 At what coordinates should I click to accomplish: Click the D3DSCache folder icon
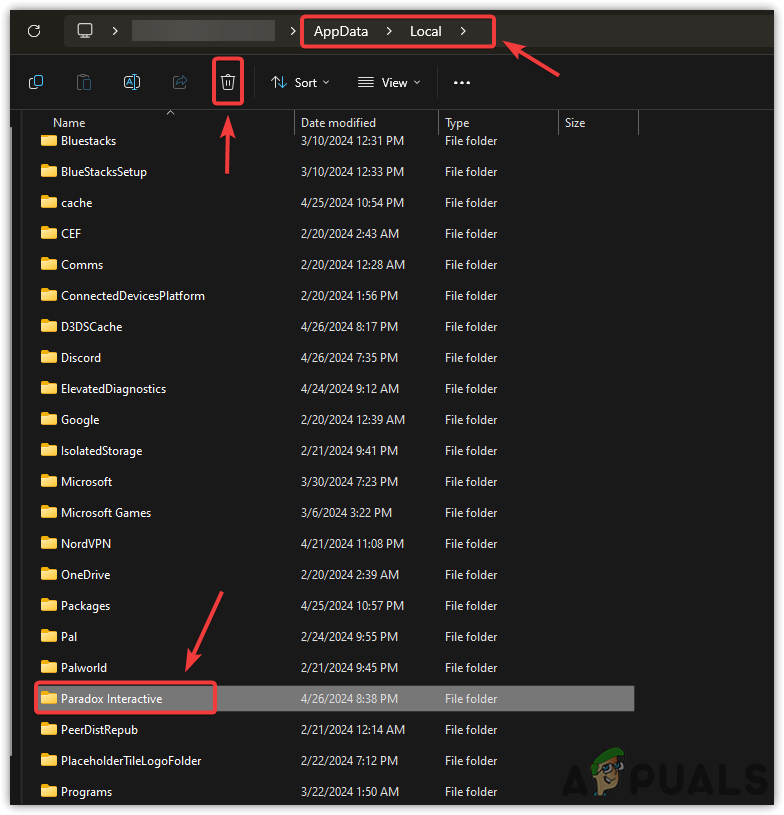pos(49,326)
